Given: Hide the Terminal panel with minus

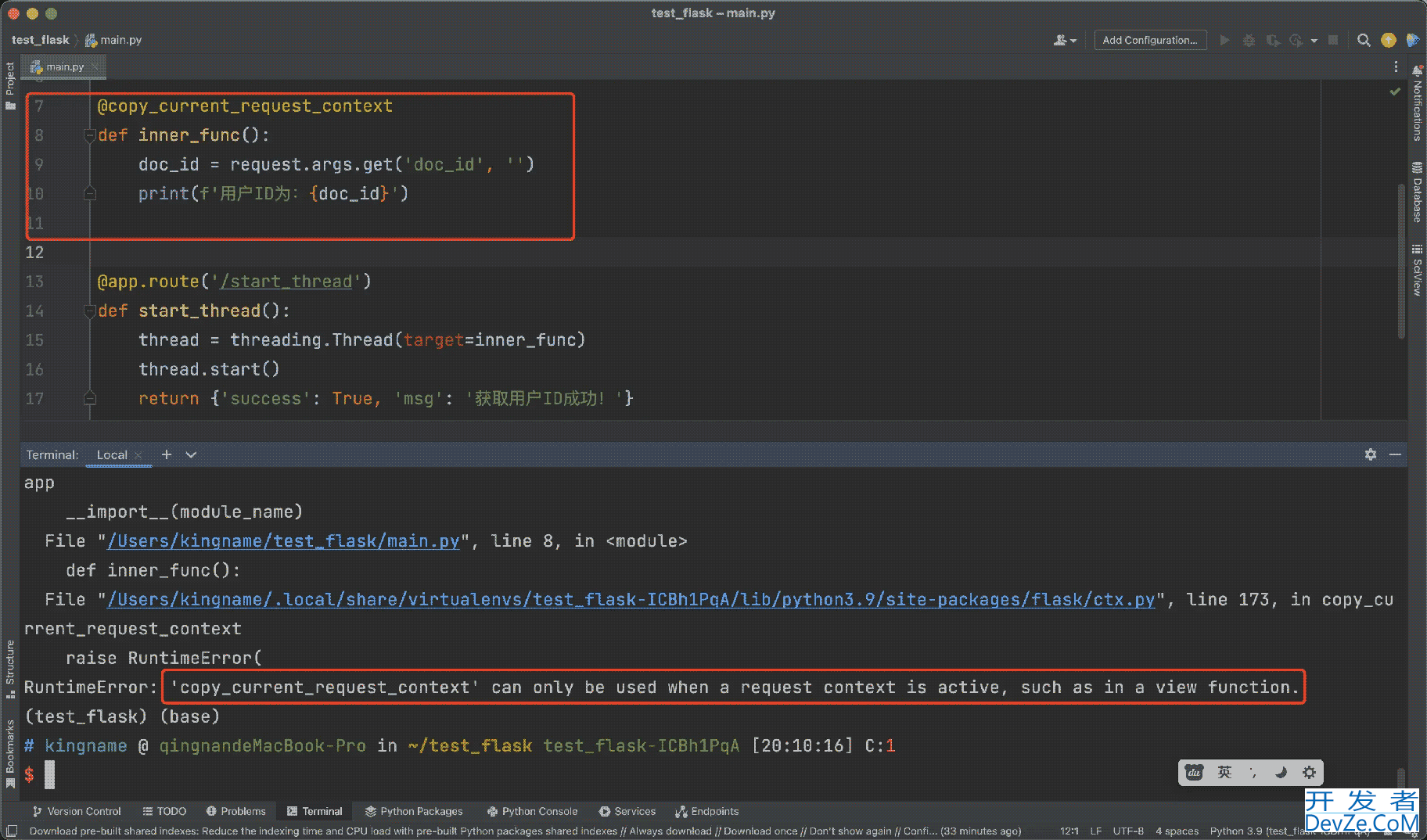Looking at the screenshot, I should [1395, 454].
